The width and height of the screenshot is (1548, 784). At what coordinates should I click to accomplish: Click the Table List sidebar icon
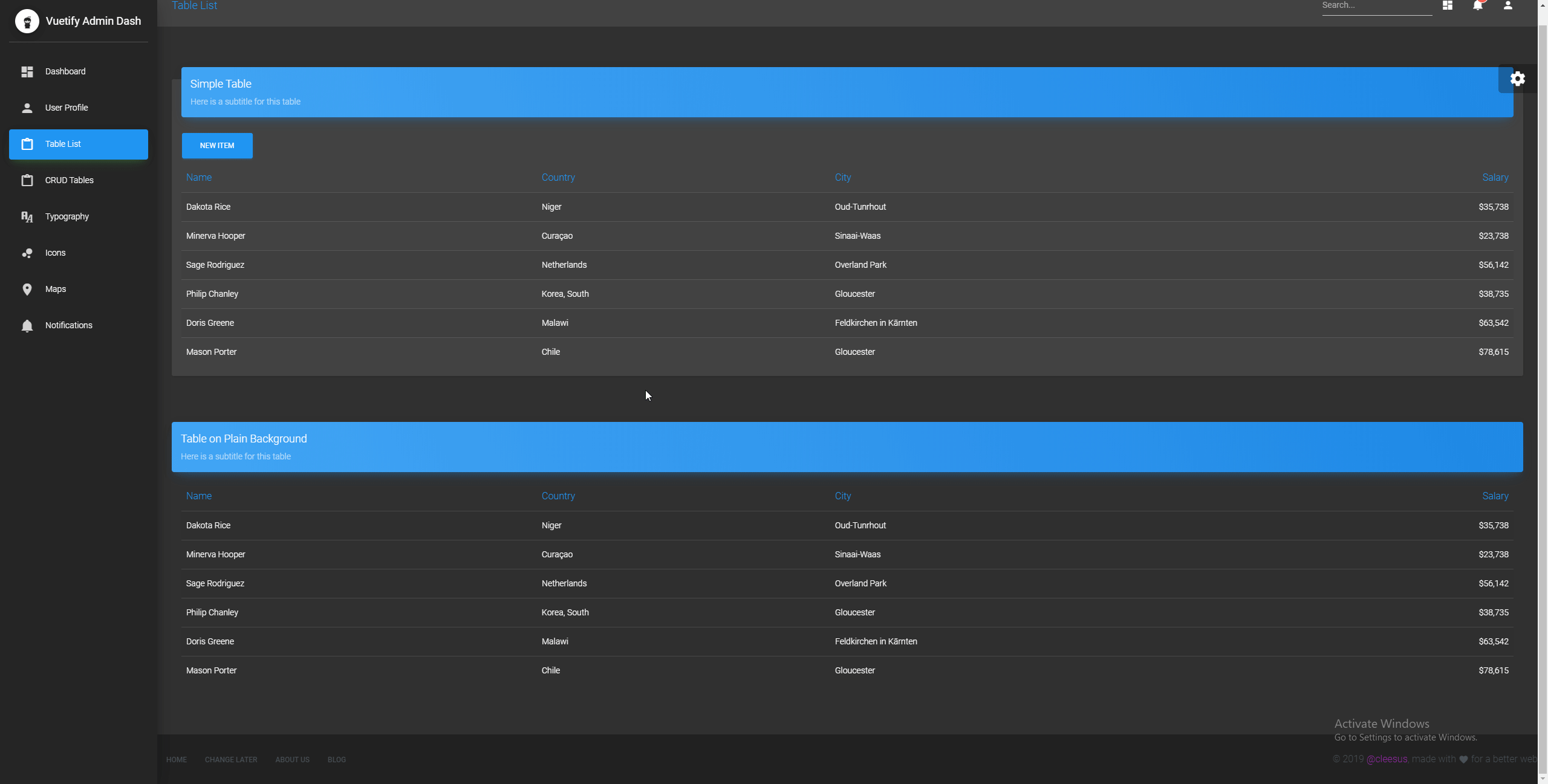(27, 144)
